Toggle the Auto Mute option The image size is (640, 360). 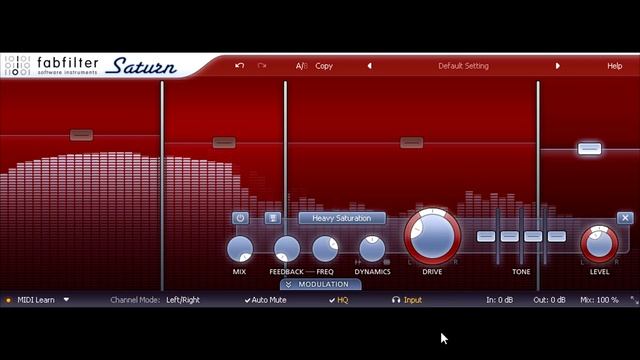[265, 300]
